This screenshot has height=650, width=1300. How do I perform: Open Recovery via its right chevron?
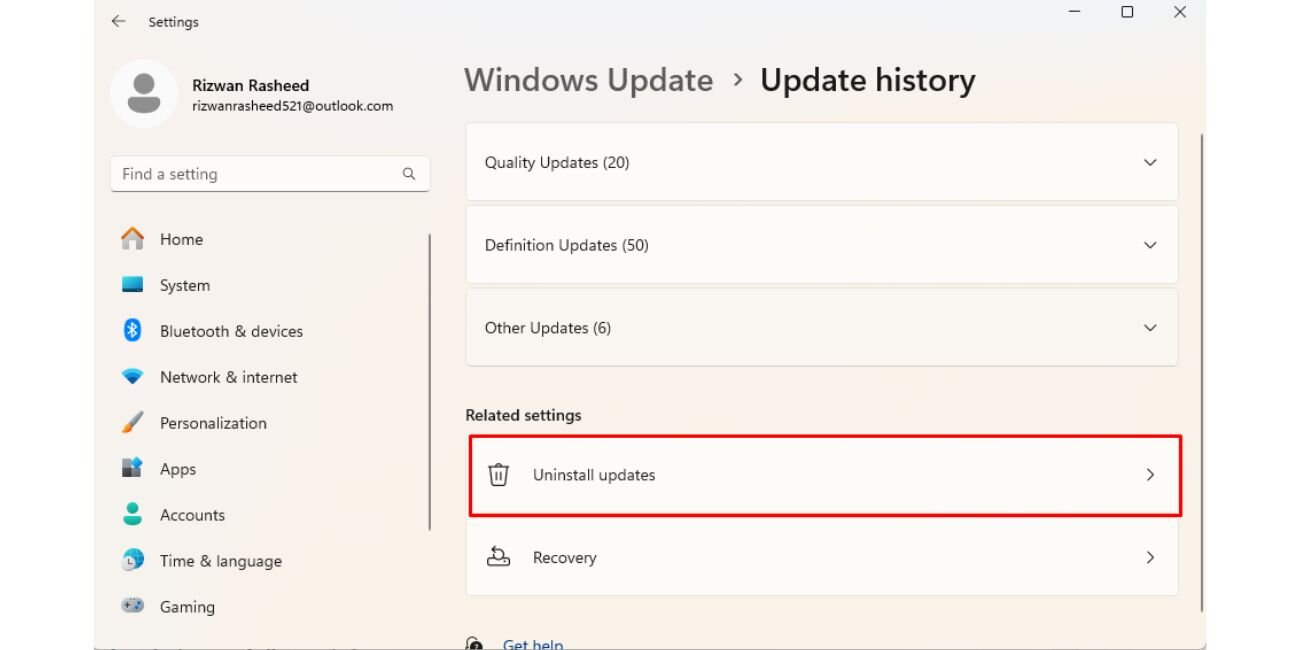pyautogui.click(x=1150, y=558)
